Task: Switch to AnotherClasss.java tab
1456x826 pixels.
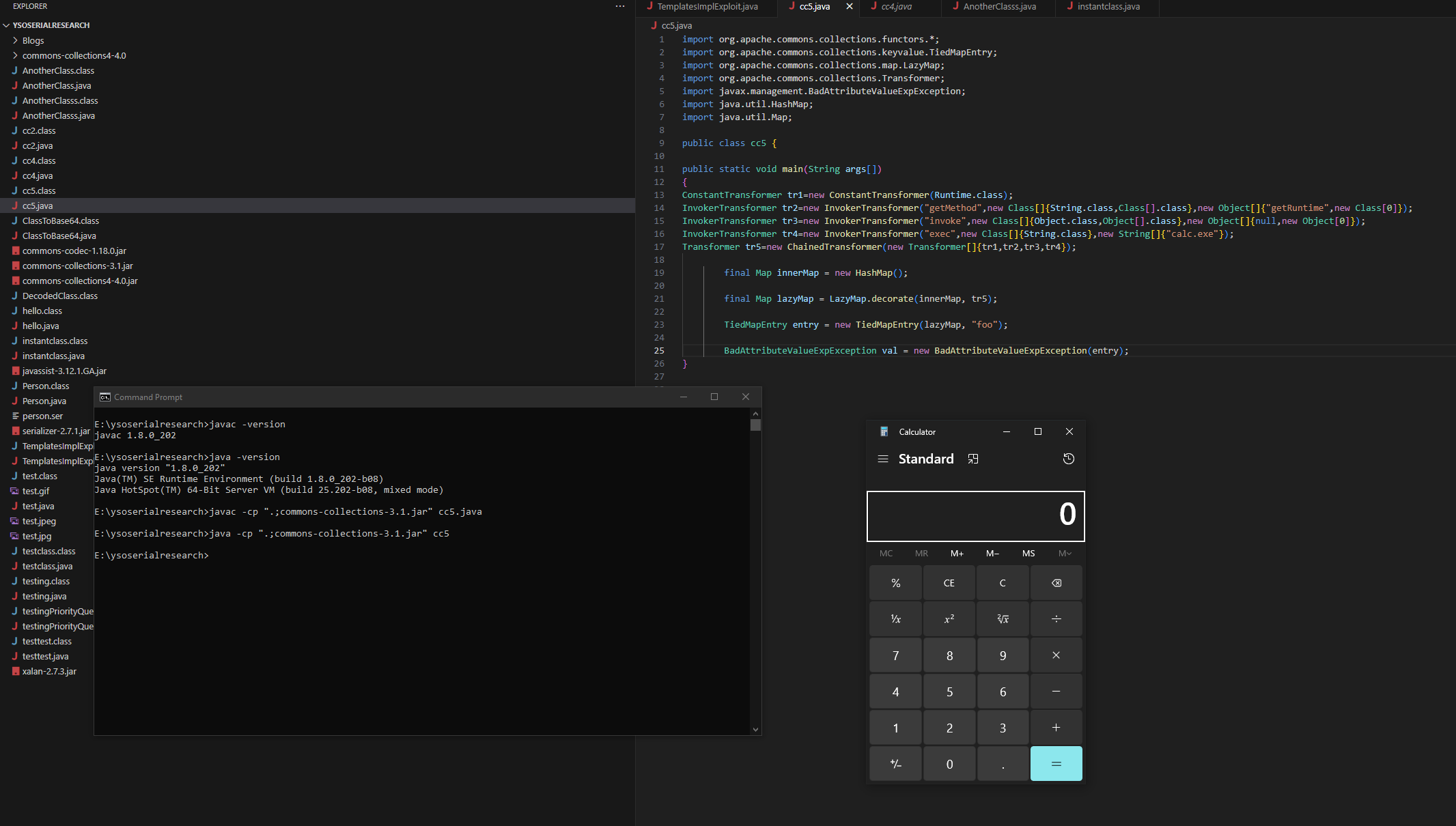Action: 999,7
